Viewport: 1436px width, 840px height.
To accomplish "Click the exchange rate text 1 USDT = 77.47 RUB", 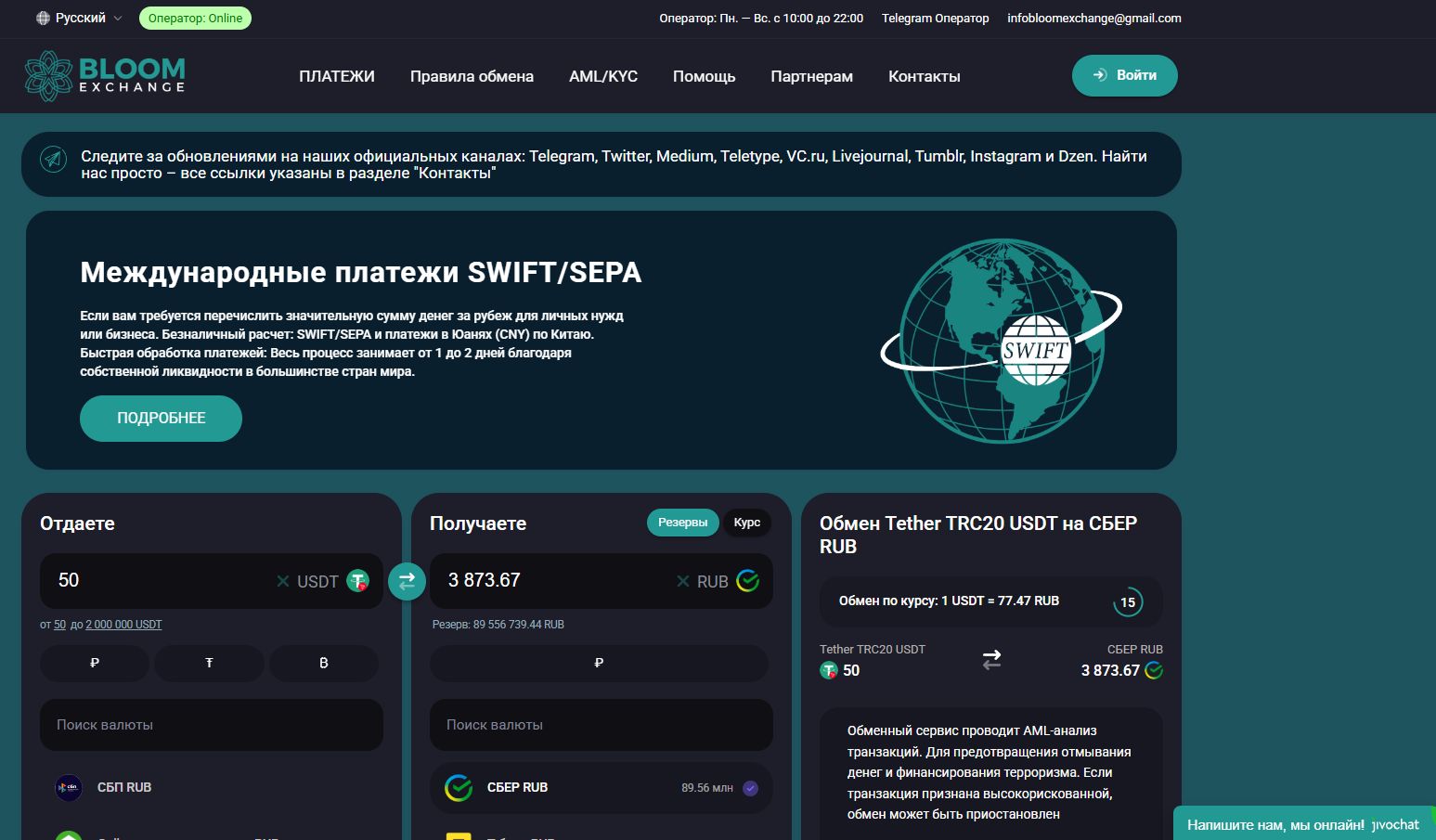I will (949, 601).
